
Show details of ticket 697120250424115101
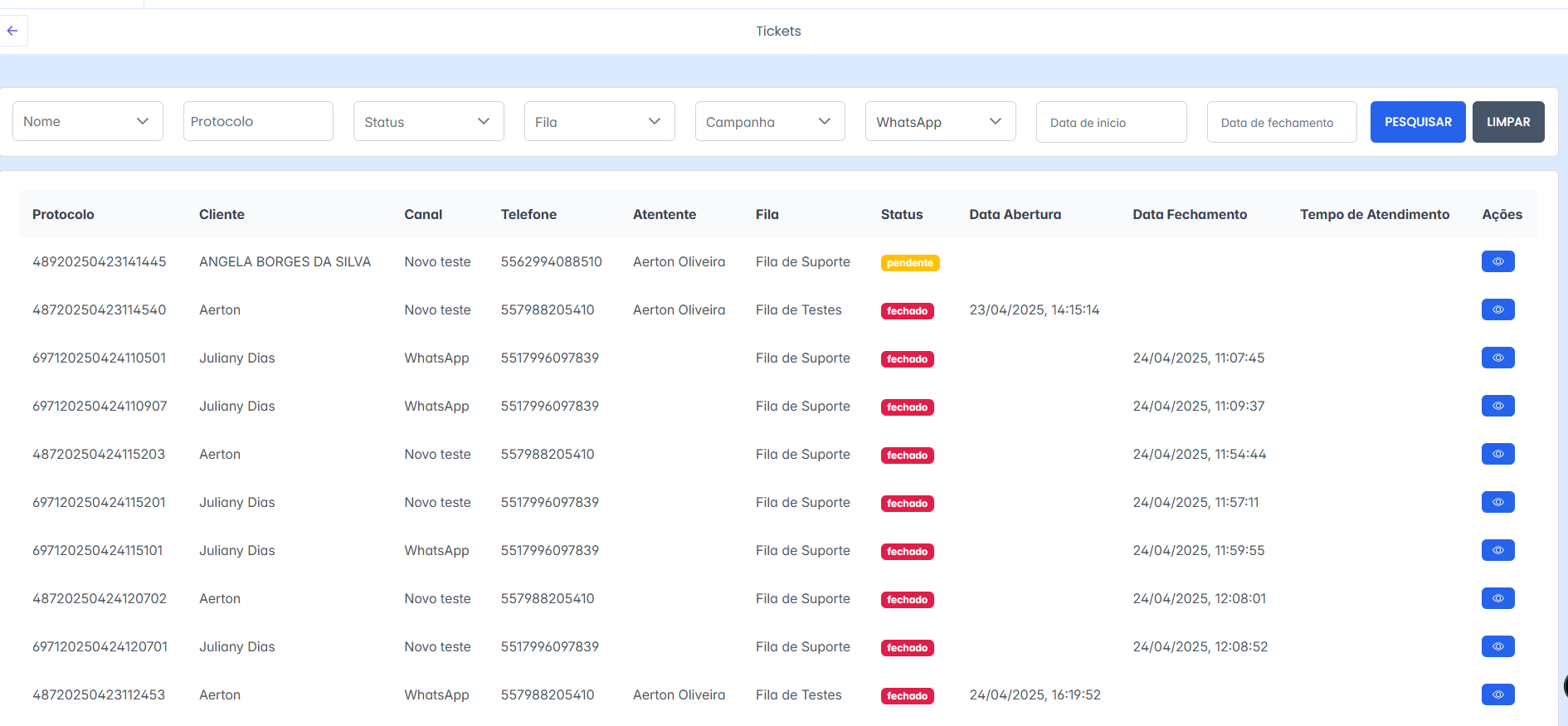pos(1497,550)
